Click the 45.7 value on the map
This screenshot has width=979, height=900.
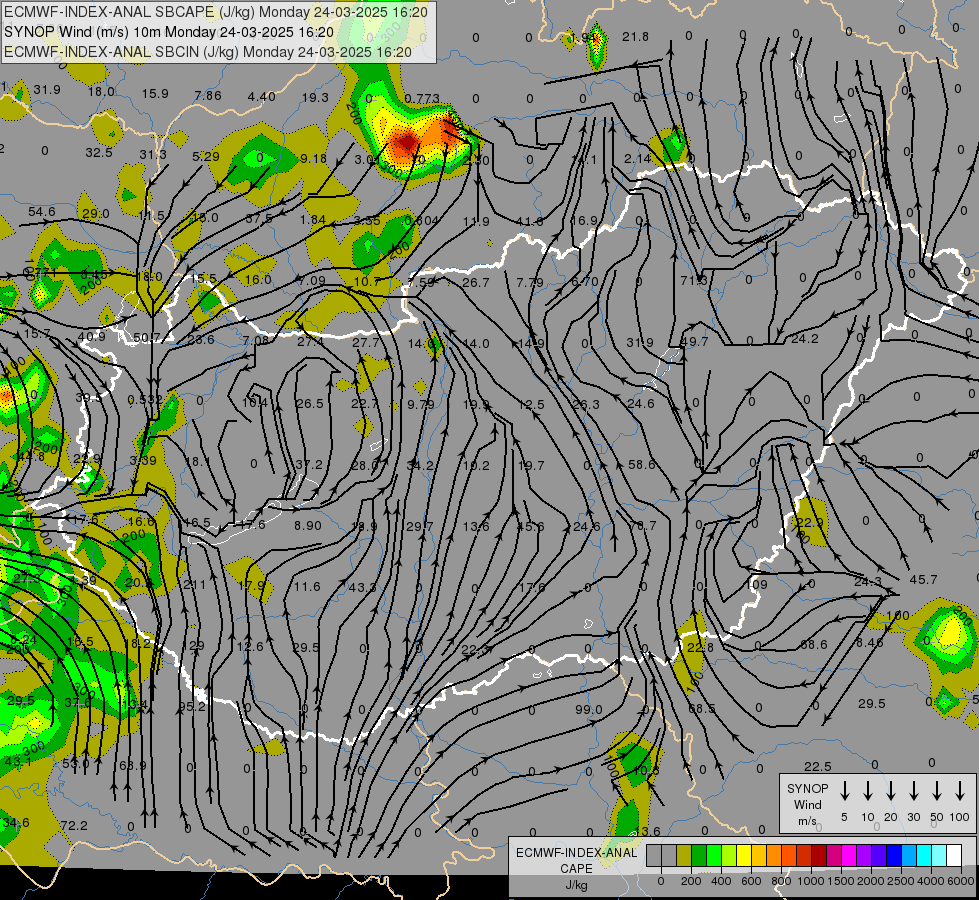coord(923,580)
